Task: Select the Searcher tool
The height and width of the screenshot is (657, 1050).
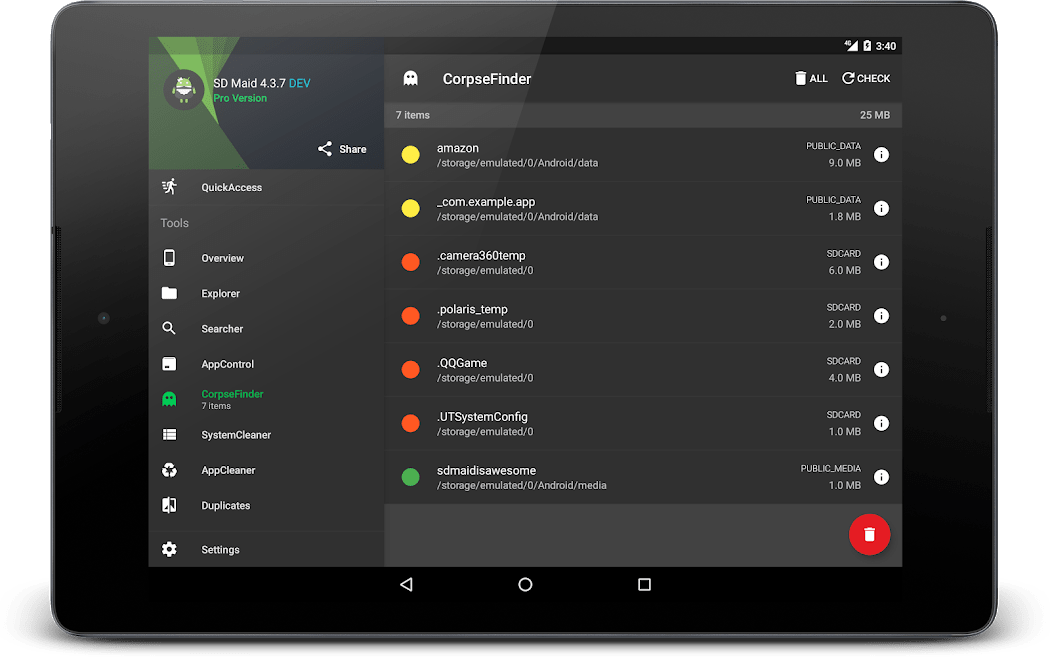Action: point(222,328)
